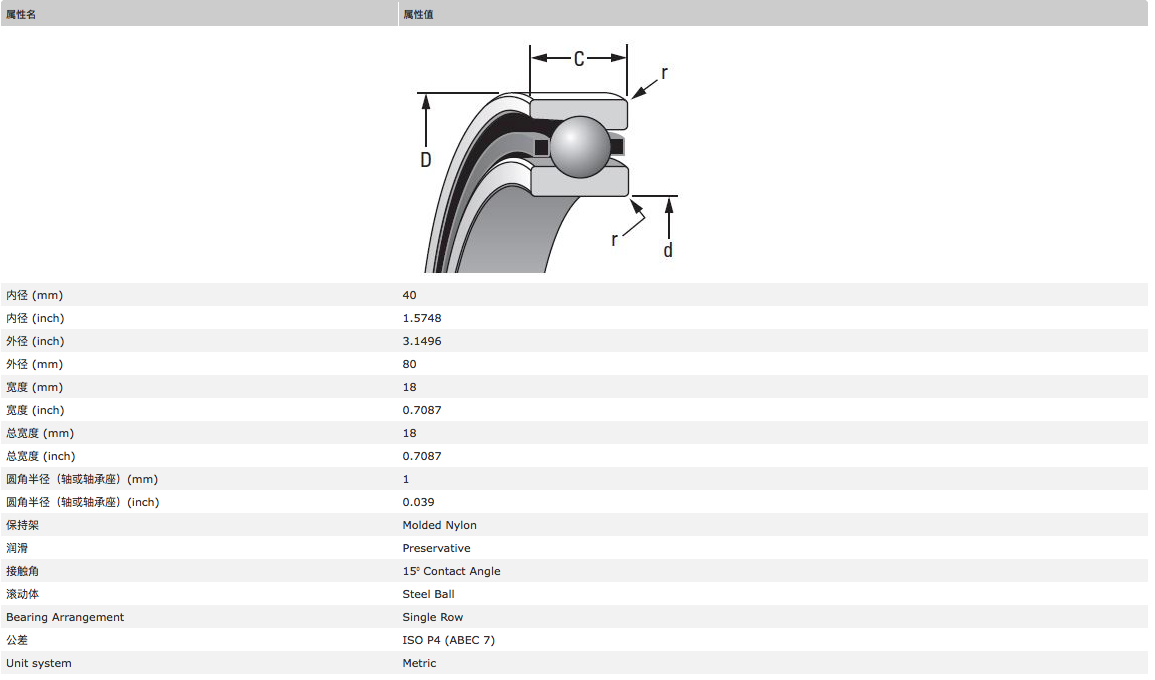Click the Metric unit system value
This screenshot has height=680, width=1155.
click(x=420, y=663)
